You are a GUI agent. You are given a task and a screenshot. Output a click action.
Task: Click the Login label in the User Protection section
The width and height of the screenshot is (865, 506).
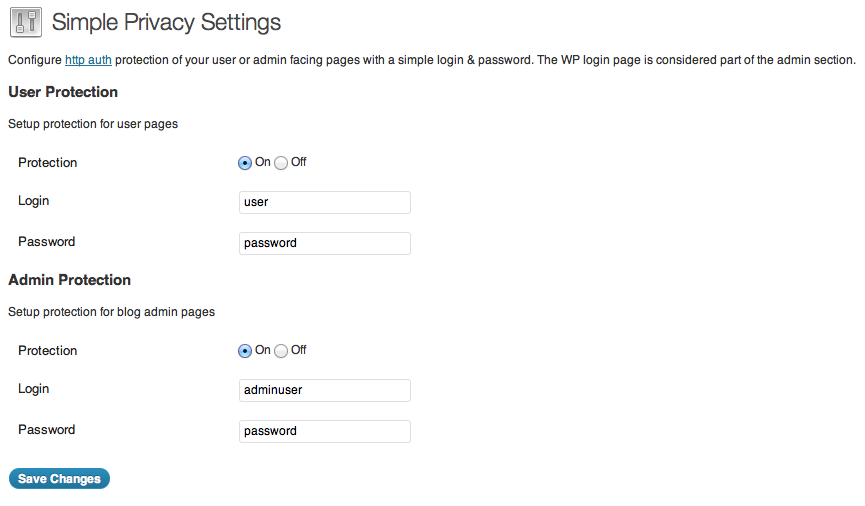(34, 201)
